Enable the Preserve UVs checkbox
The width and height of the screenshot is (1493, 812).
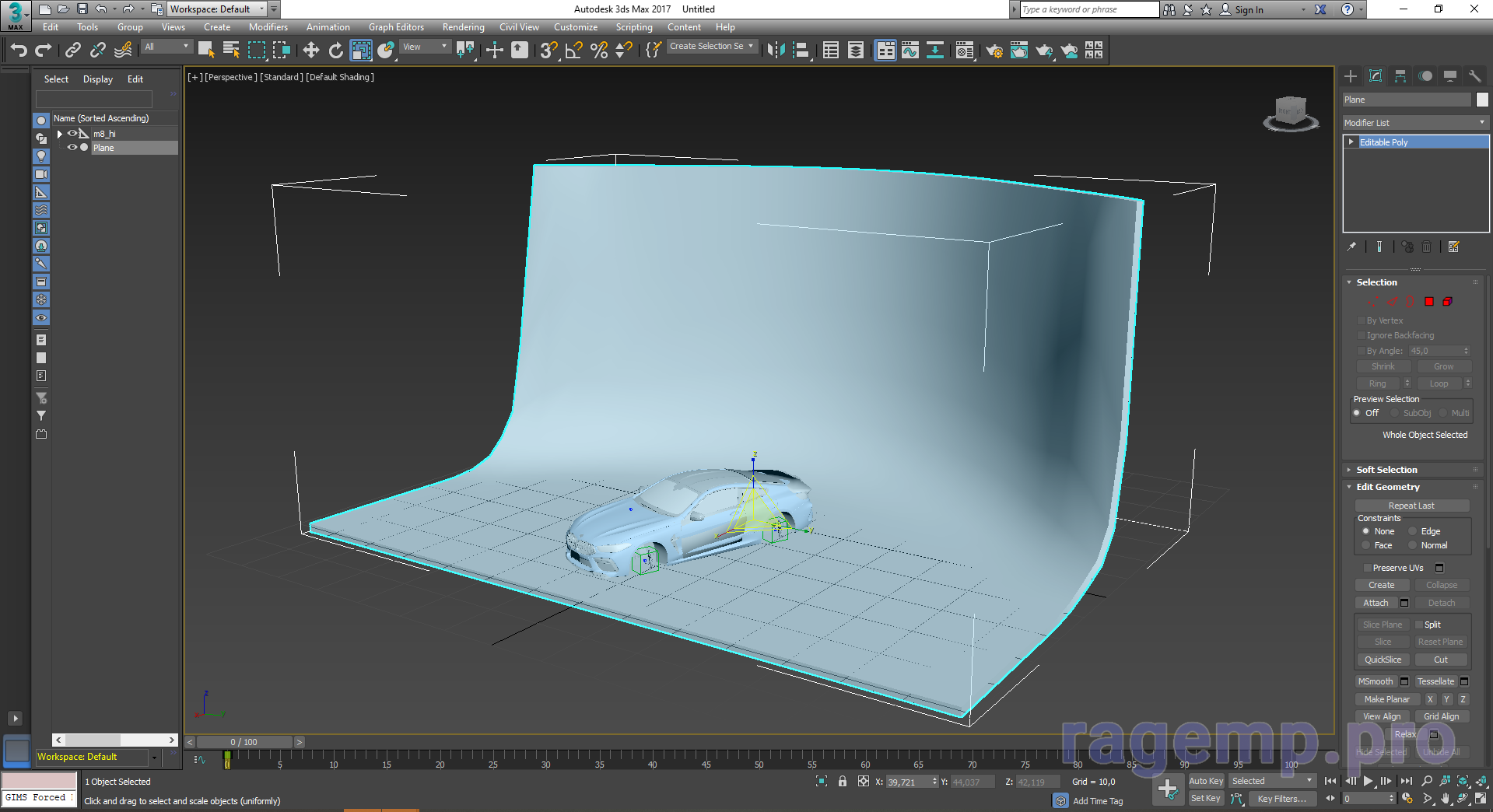[1367, 568]
